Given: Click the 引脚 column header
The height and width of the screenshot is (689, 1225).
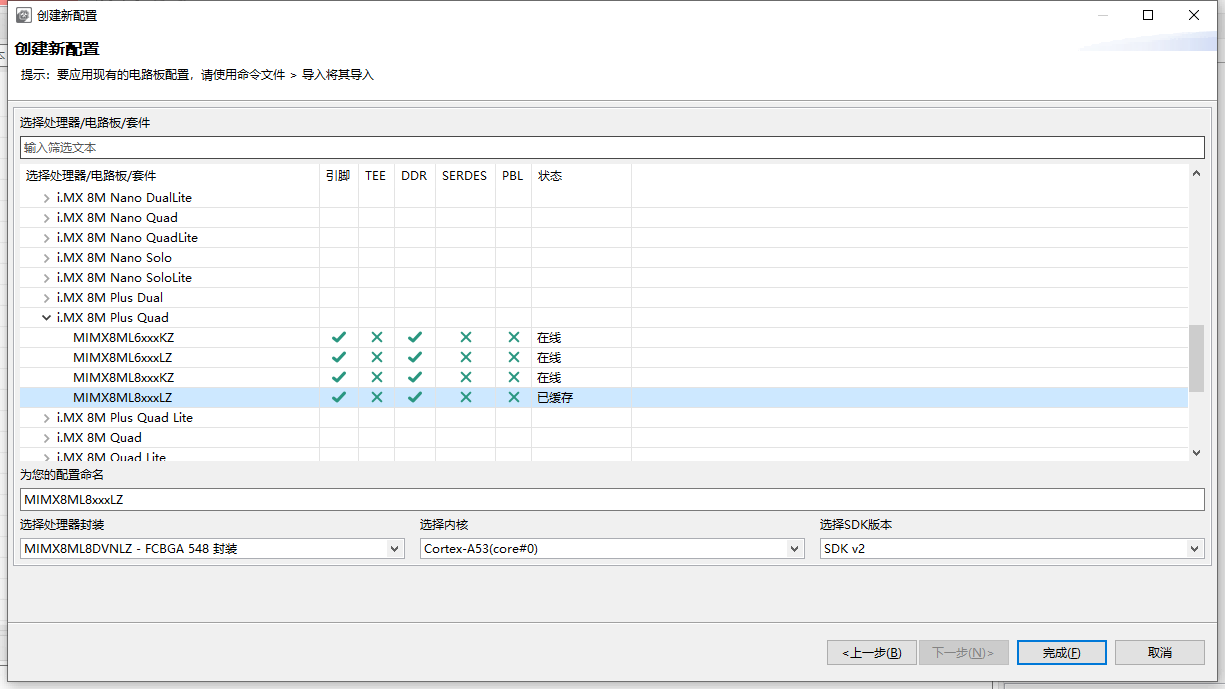Looking at the screenshot, I should point(338,176).
